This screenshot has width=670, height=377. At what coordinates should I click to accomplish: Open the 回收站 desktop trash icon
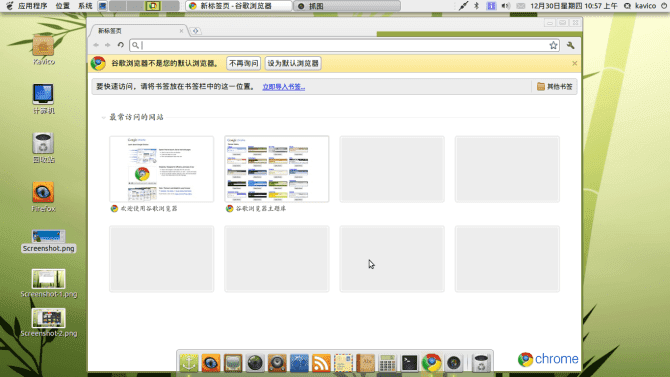[43, 148]
